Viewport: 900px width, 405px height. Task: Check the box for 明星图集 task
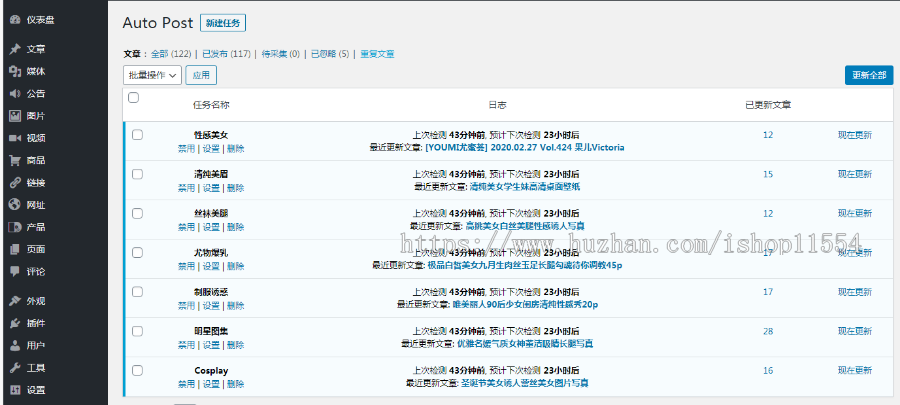point(137,331)
